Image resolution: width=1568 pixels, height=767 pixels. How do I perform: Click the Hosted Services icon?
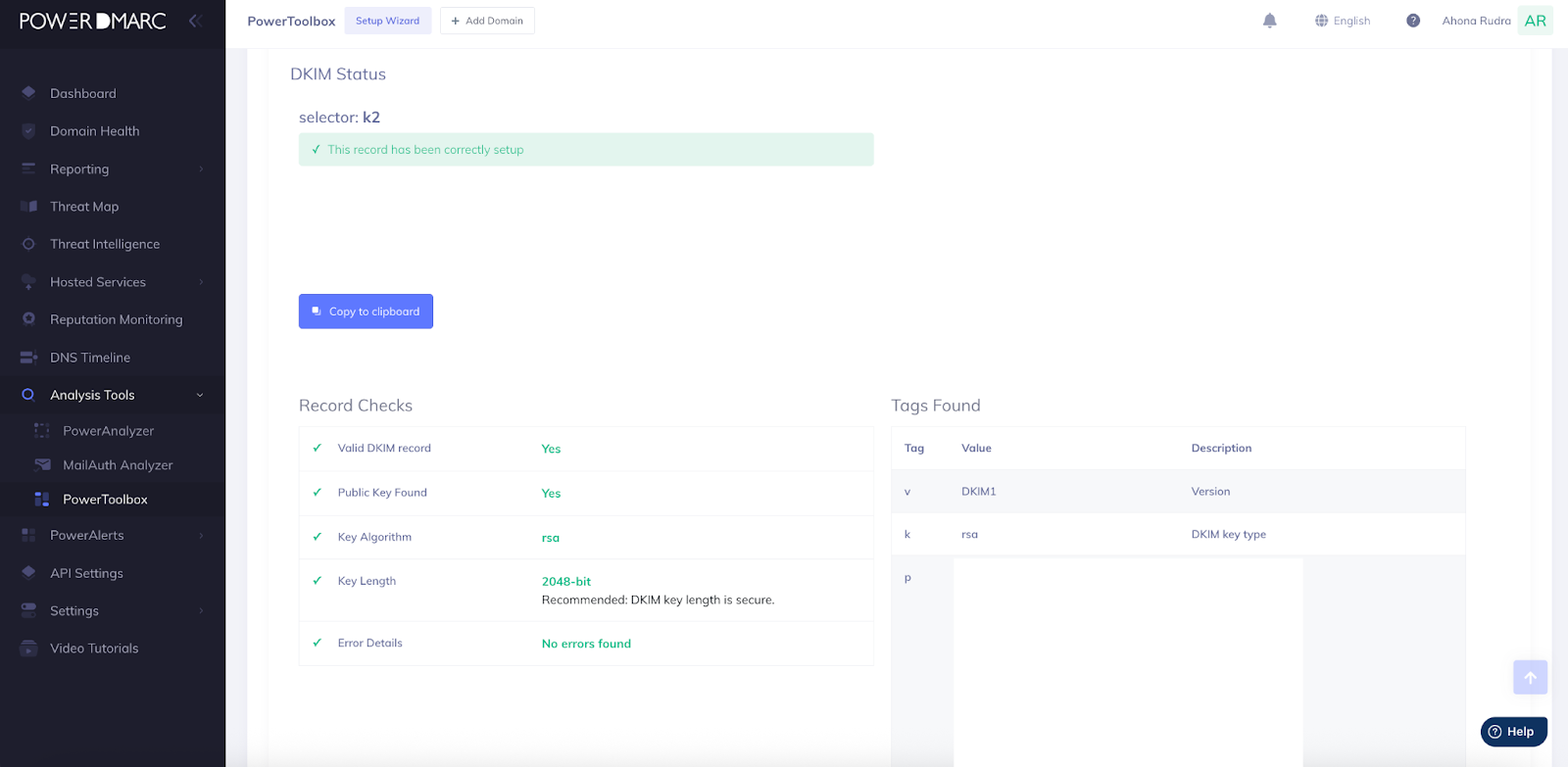(x=28, y=282)
